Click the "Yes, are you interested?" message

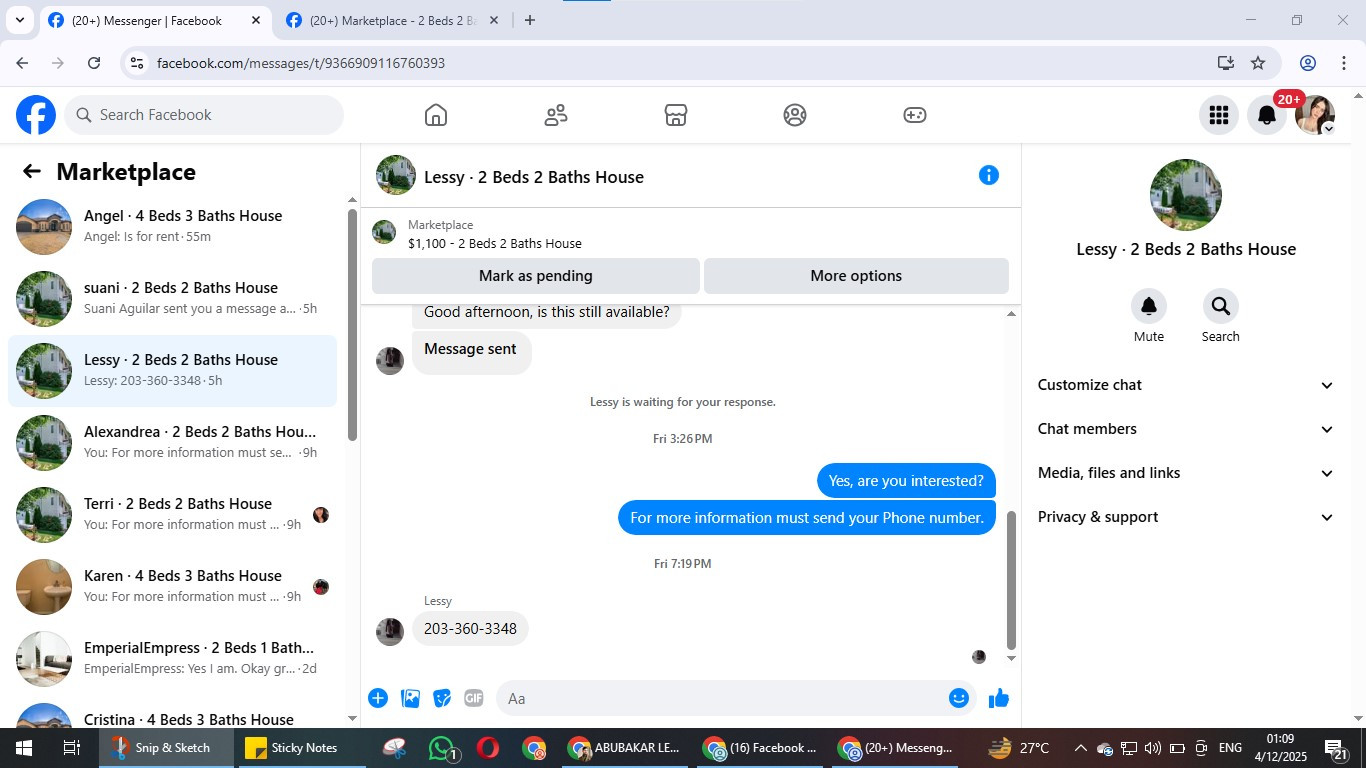(906, 481)
